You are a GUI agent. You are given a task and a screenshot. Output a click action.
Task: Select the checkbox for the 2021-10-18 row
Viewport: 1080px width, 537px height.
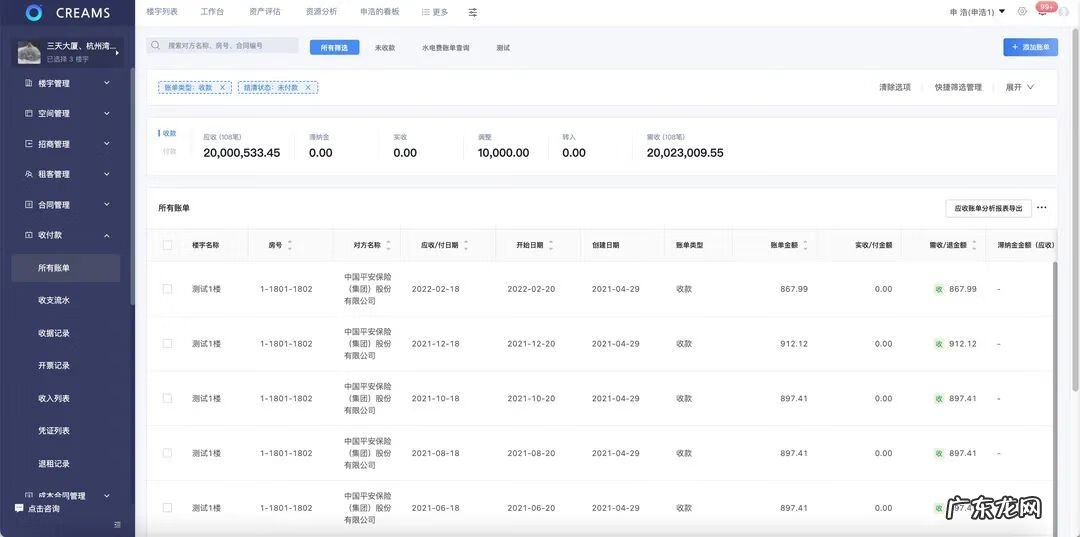(x=167, y=398)
